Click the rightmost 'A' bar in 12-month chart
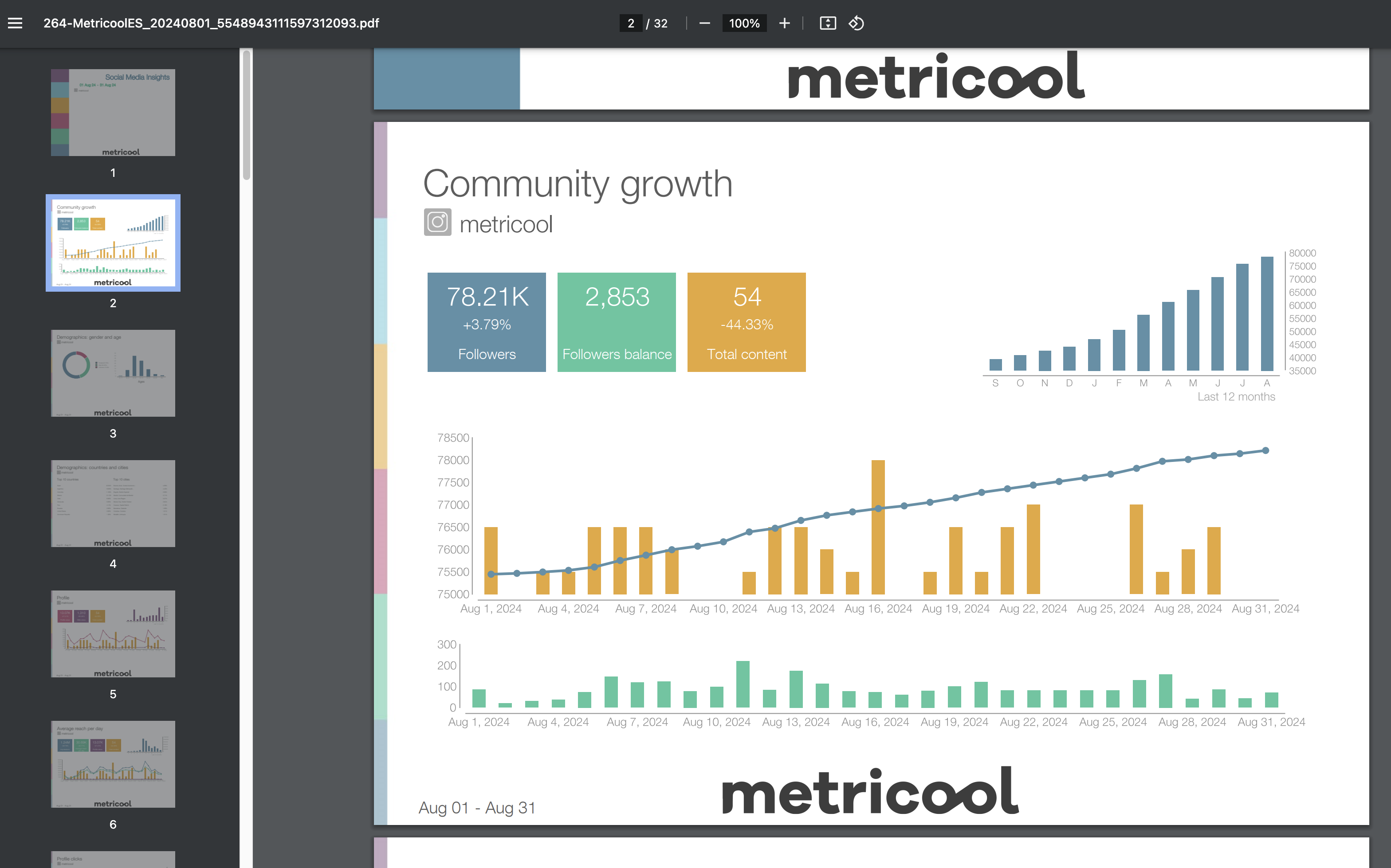 1267,313
